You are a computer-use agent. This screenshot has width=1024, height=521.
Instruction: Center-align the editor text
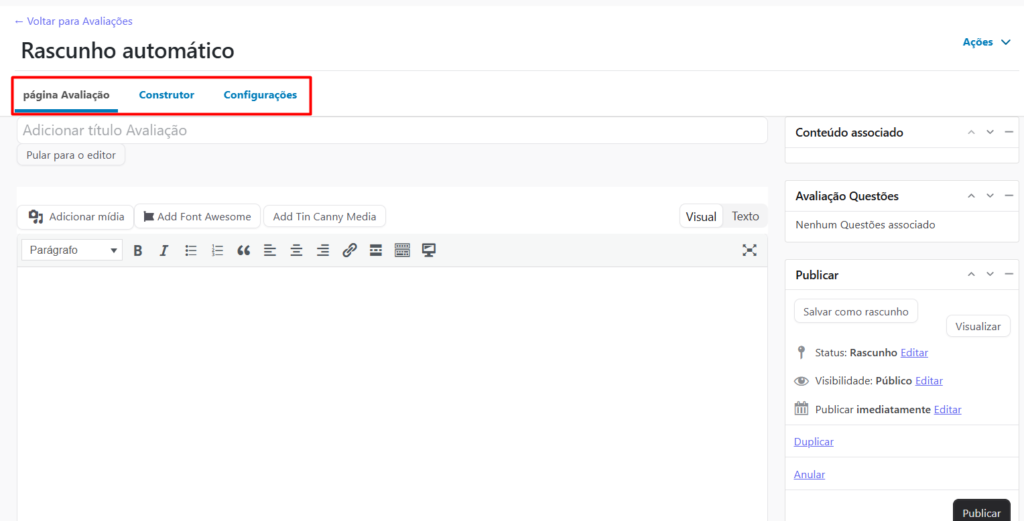pyautogui.click(x=296, y=250)
